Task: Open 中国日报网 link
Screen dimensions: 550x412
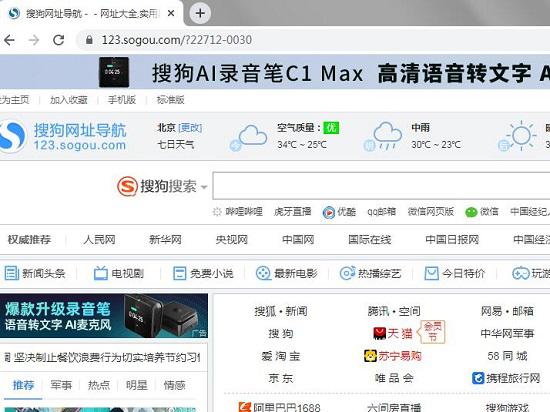Action: click(452, 240)
